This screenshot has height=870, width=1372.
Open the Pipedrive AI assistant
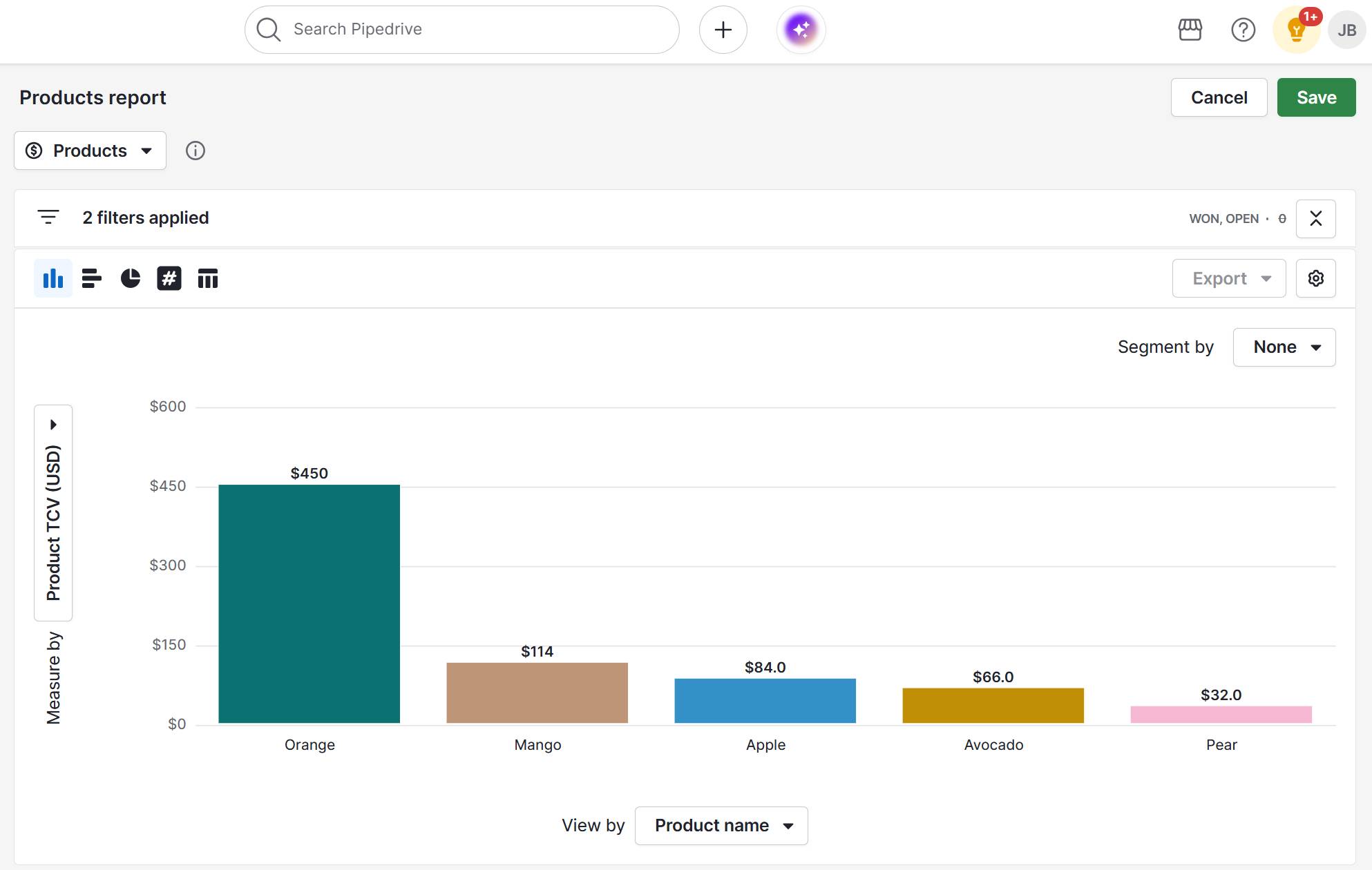tap(801, 29)
